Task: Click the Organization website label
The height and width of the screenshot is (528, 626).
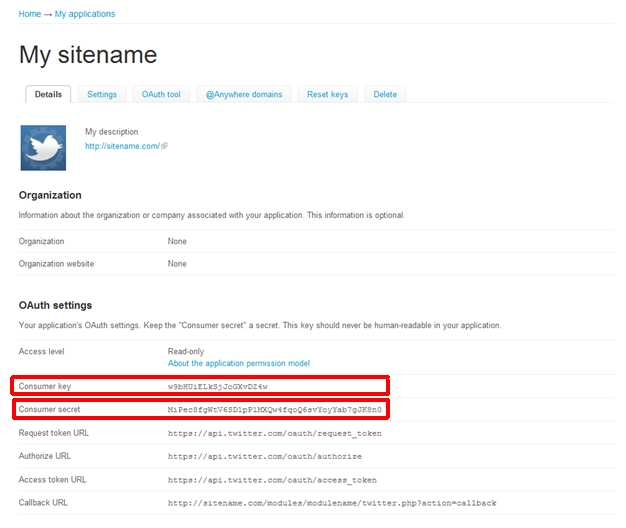Action: point(56,263)
